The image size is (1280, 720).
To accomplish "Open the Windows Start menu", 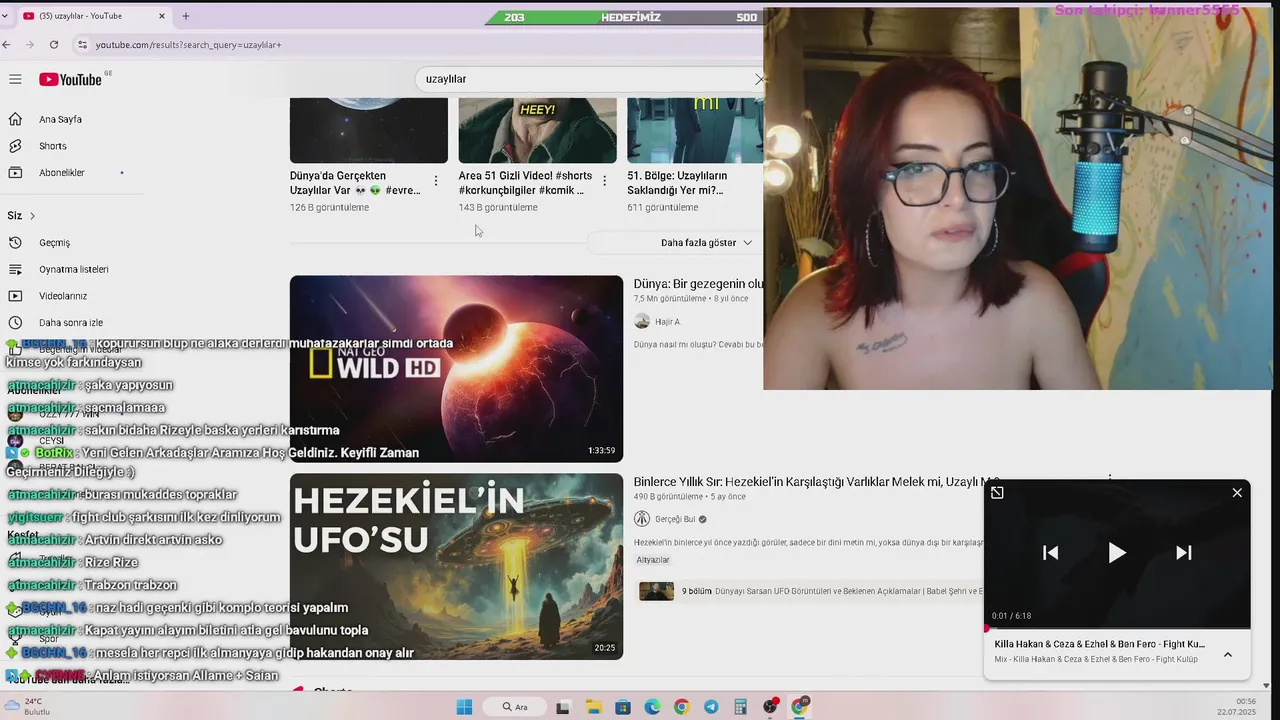I will 464,707.
